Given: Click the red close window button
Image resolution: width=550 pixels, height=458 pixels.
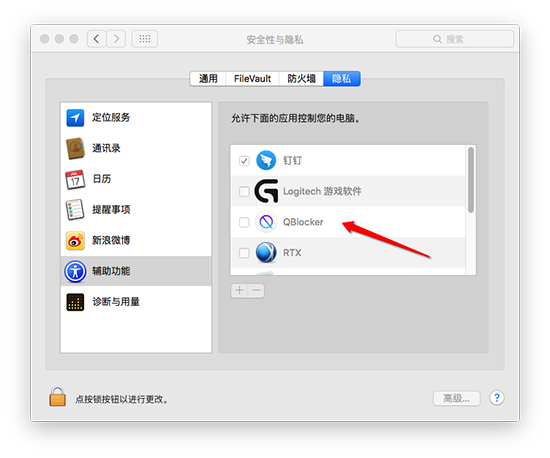Looking at the screenshot, I should [45, 39].
